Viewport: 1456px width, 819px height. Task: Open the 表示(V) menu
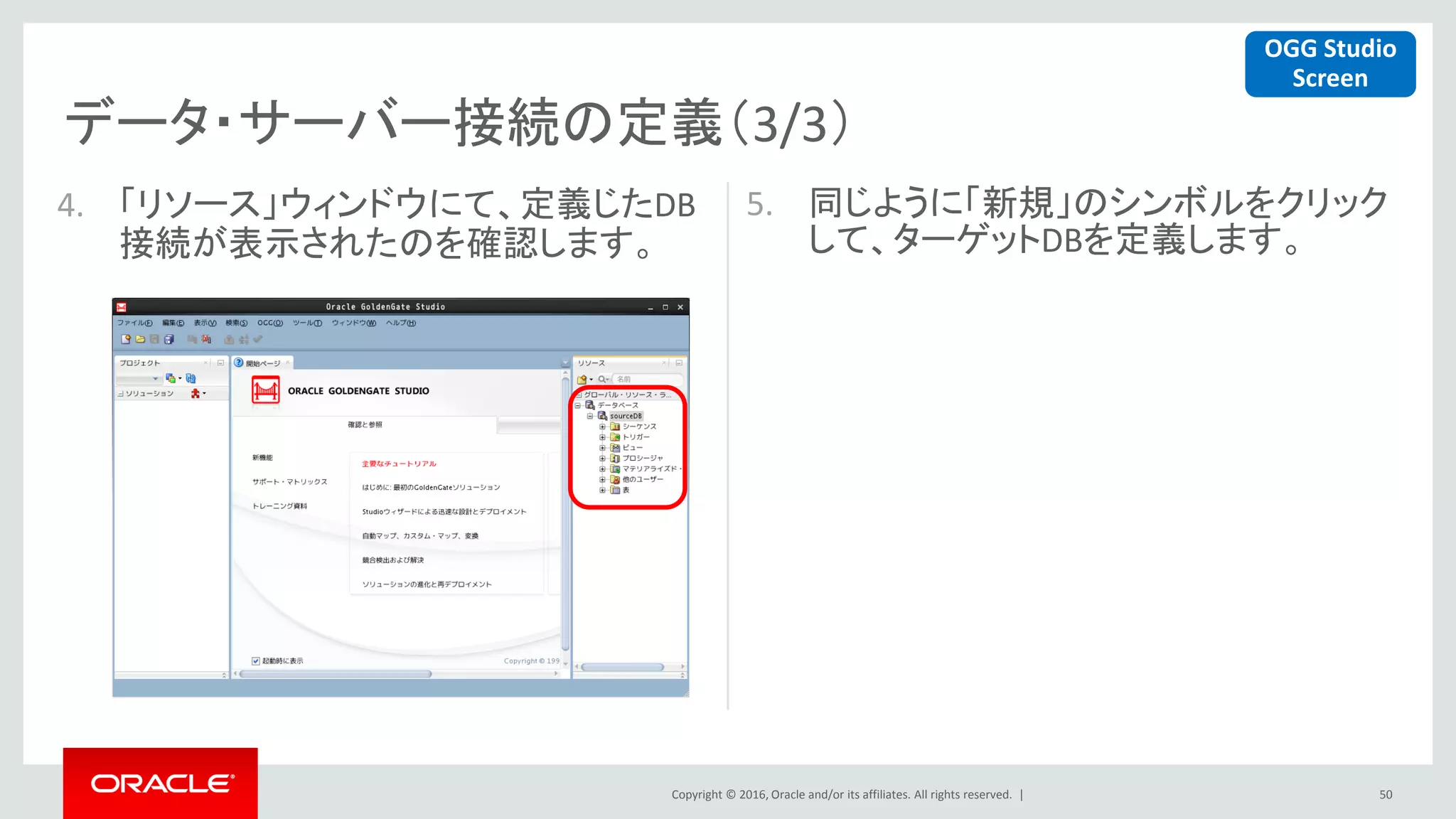click(x=205, y=323)
